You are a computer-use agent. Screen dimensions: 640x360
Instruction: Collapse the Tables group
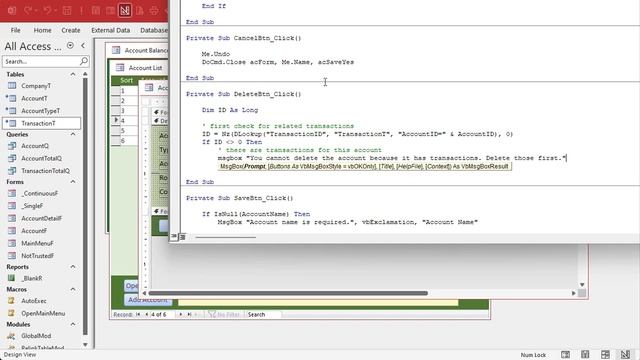(73, 74)
